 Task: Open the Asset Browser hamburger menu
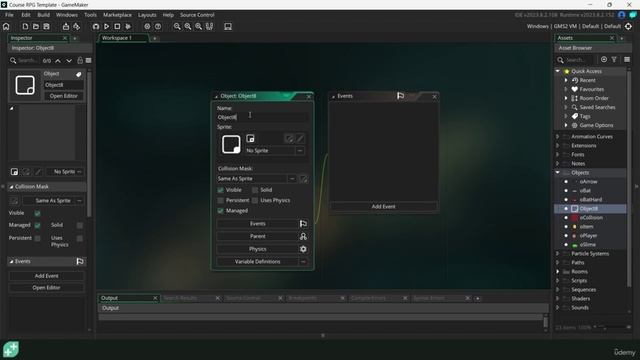click(627, 60)
